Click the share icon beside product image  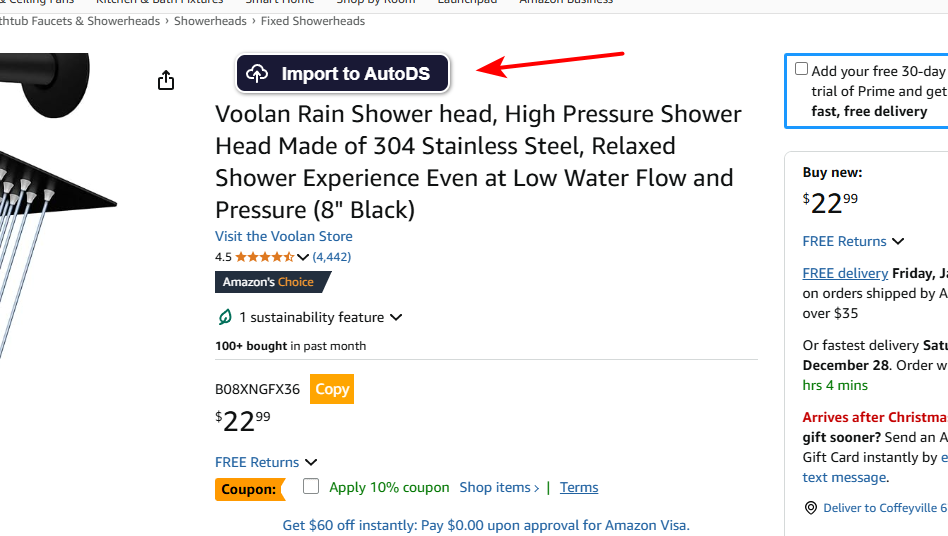166,81
